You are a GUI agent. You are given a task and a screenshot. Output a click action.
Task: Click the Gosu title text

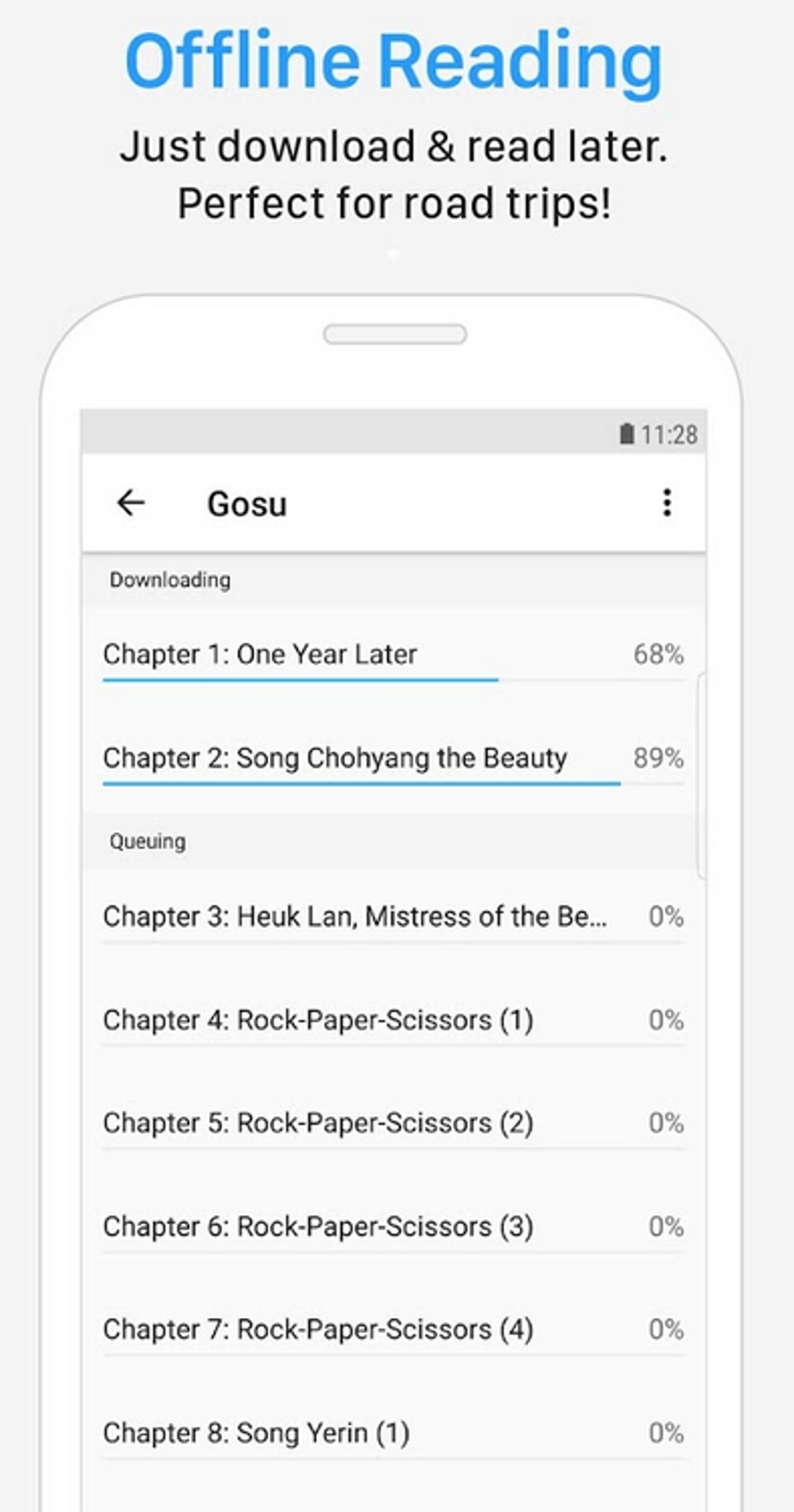tap(247, 505)
